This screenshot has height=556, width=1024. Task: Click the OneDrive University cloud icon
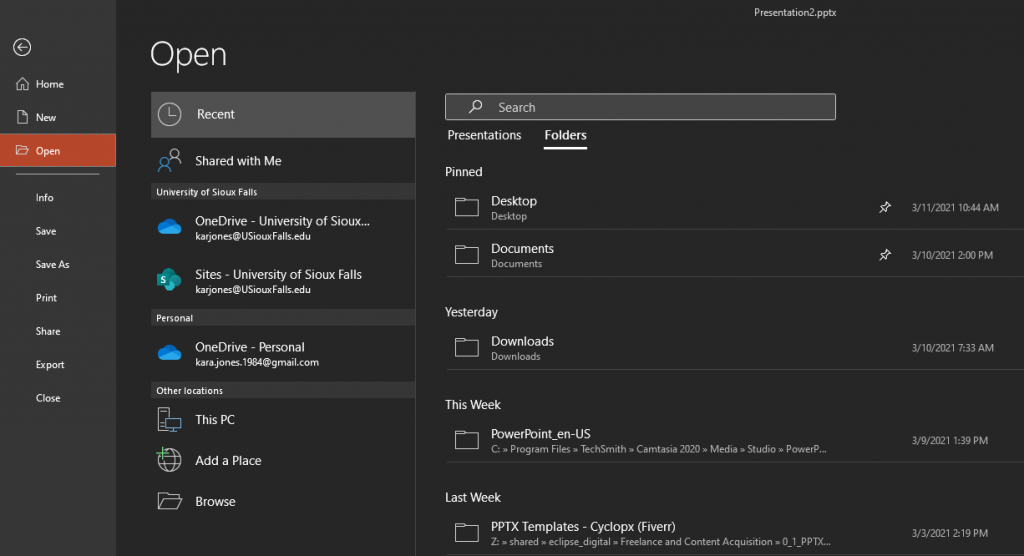[x=170, y=227]
